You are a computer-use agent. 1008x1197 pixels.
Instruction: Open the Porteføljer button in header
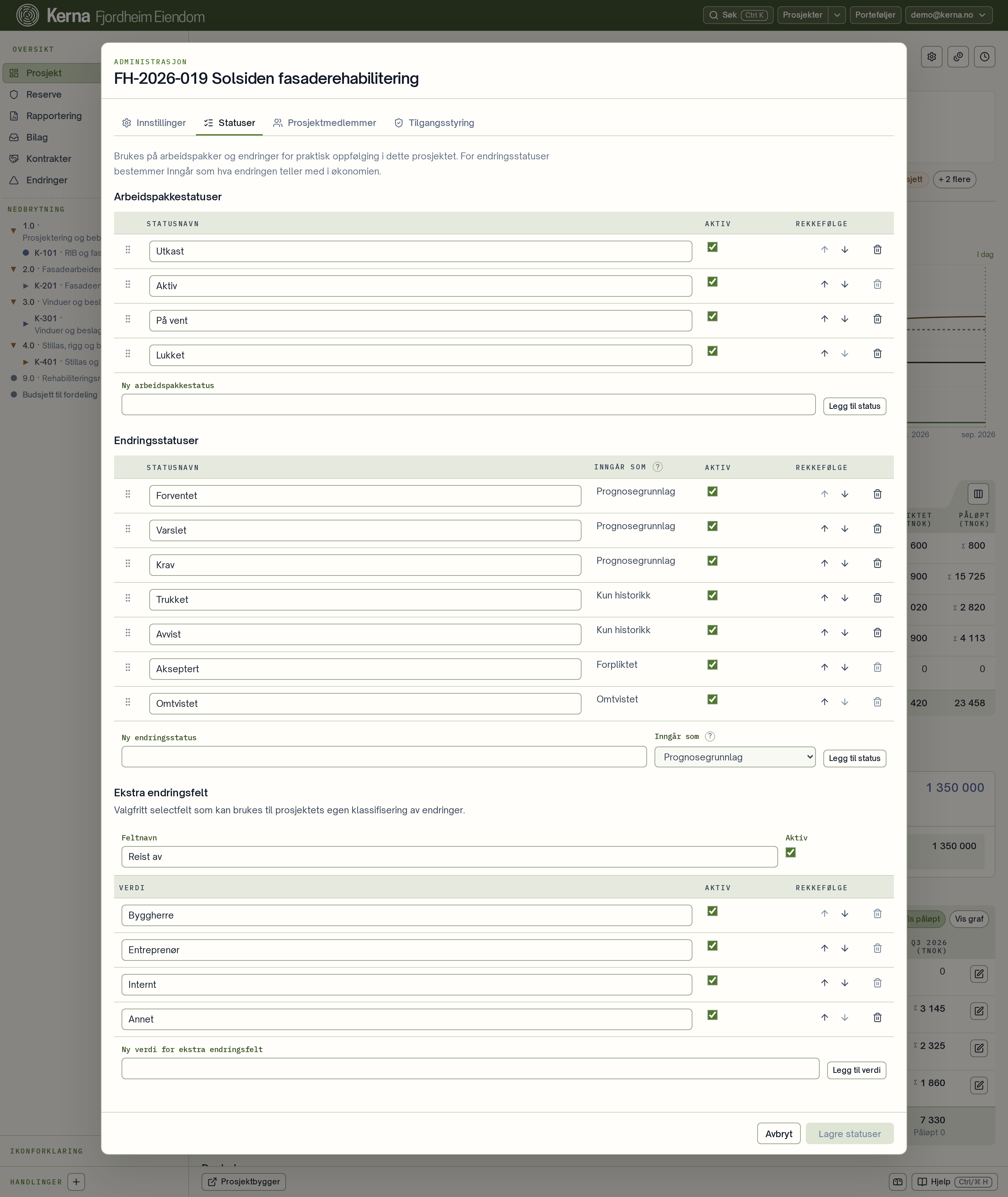click(875, 15)
